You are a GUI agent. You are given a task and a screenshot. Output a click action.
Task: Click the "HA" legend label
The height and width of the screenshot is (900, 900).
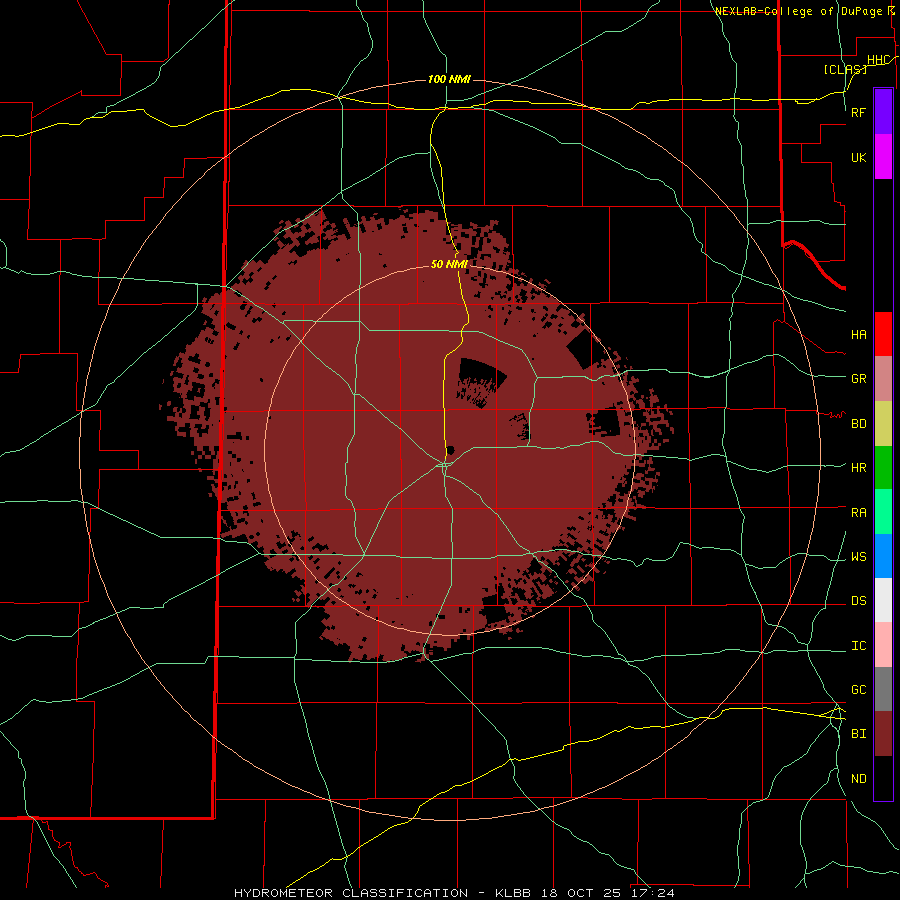click(x=859, y=335)
